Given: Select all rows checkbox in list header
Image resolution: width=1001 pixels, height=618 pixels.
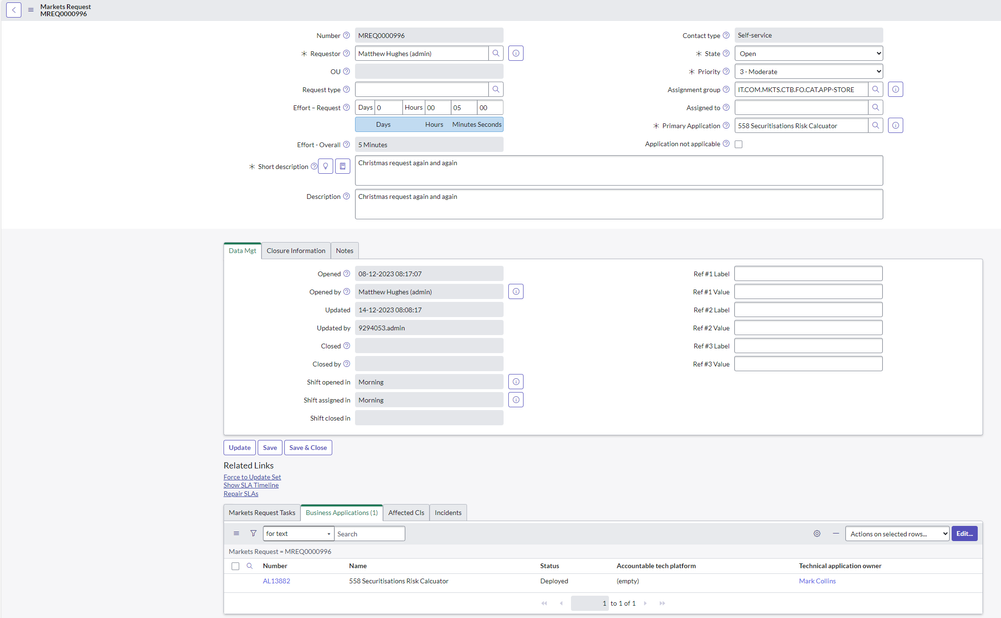Looking at the screenshot, I should pos(235,566).
